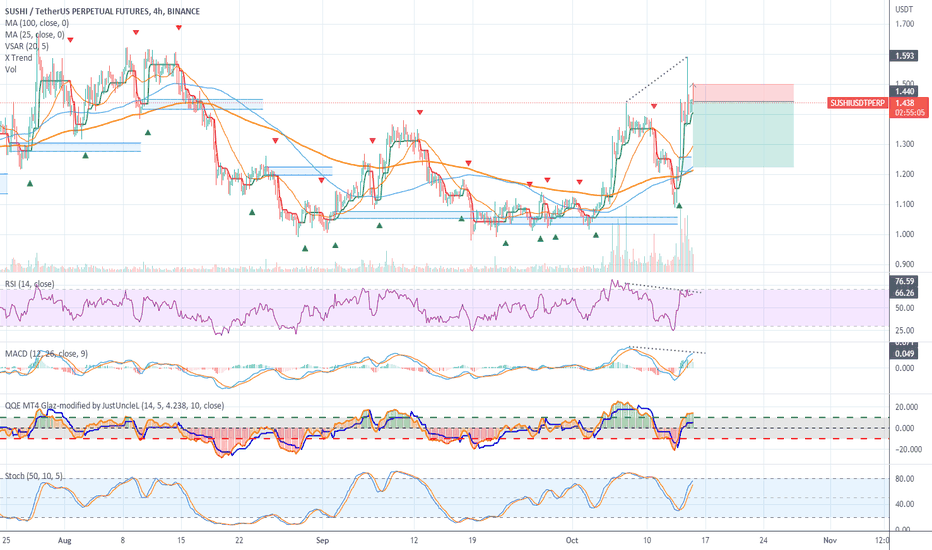The height and width of the screenshot is (550, 932).
Task: Click the 1.700 price scale label
Action: click(x=905, y=24)
